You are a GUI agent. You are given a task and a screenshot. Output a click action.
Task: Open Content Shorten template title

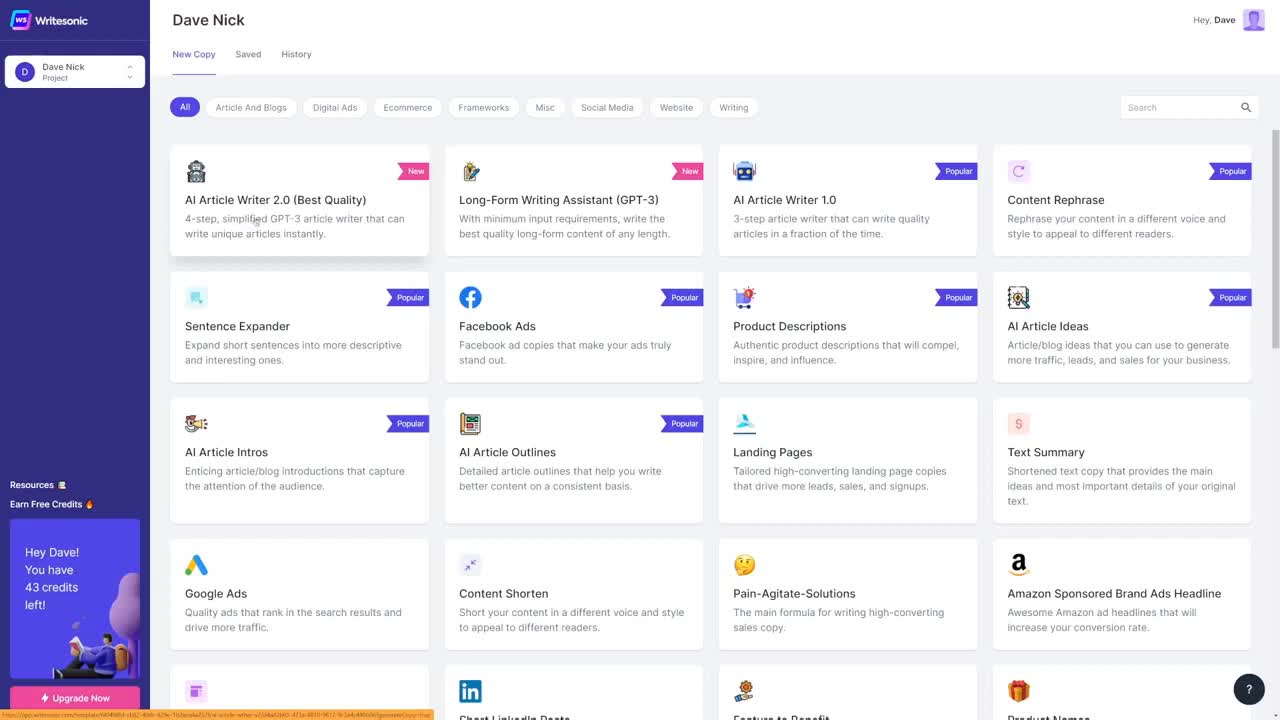(503, 593)
